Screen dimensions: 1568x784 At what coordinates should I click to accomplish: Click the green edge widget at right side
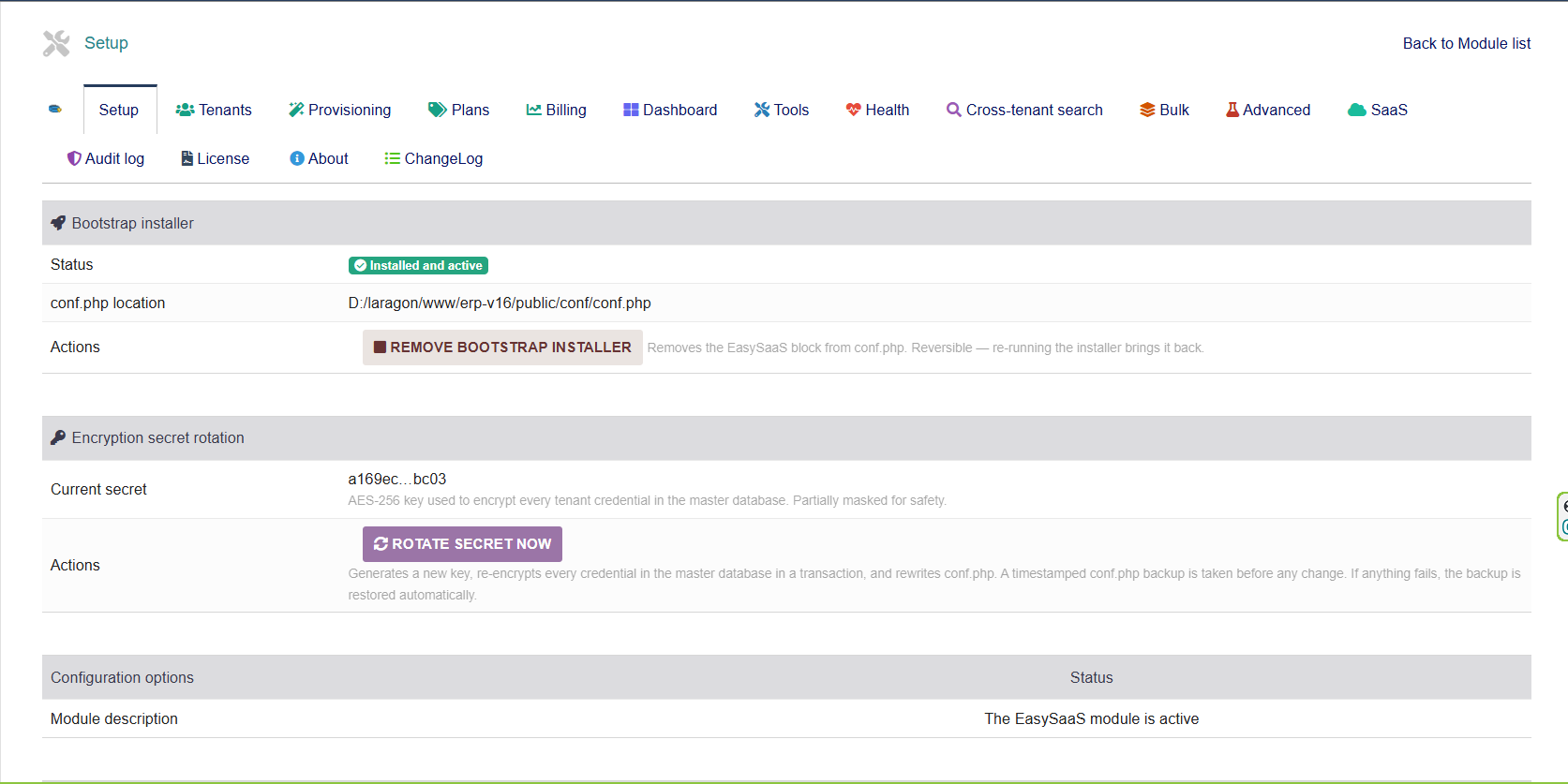pos(1562,516)
